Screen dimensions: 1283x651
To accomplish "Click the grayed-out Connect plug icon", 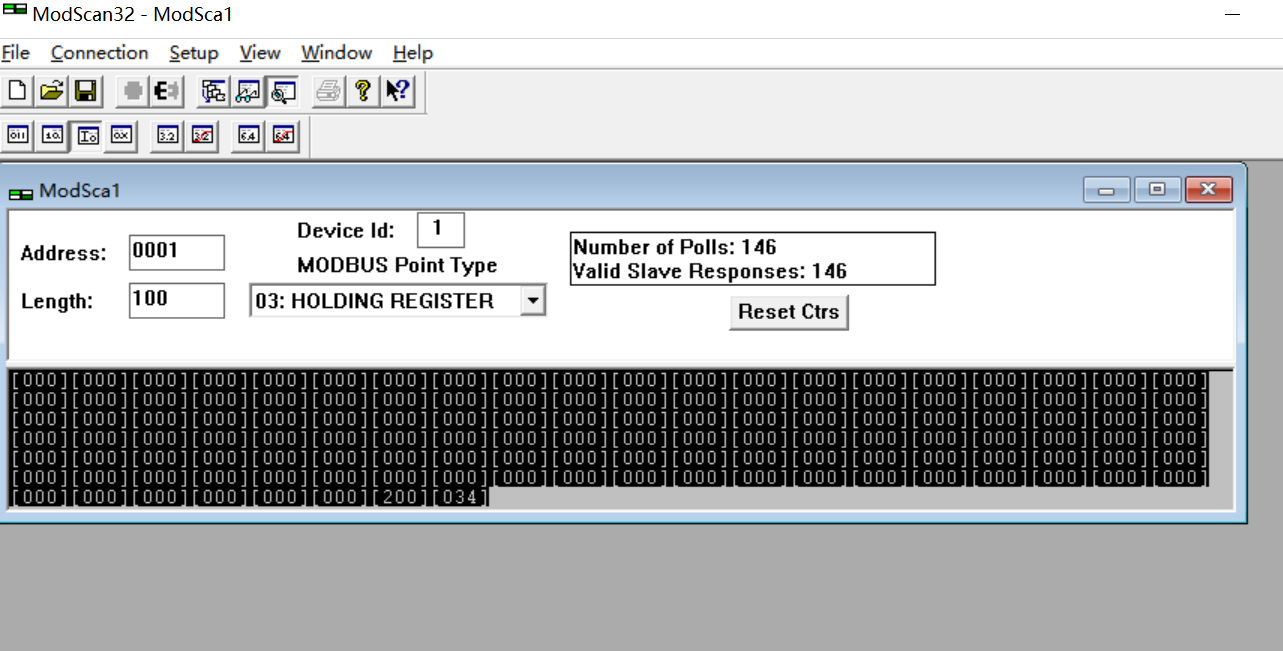I will [x=132, y=91].
